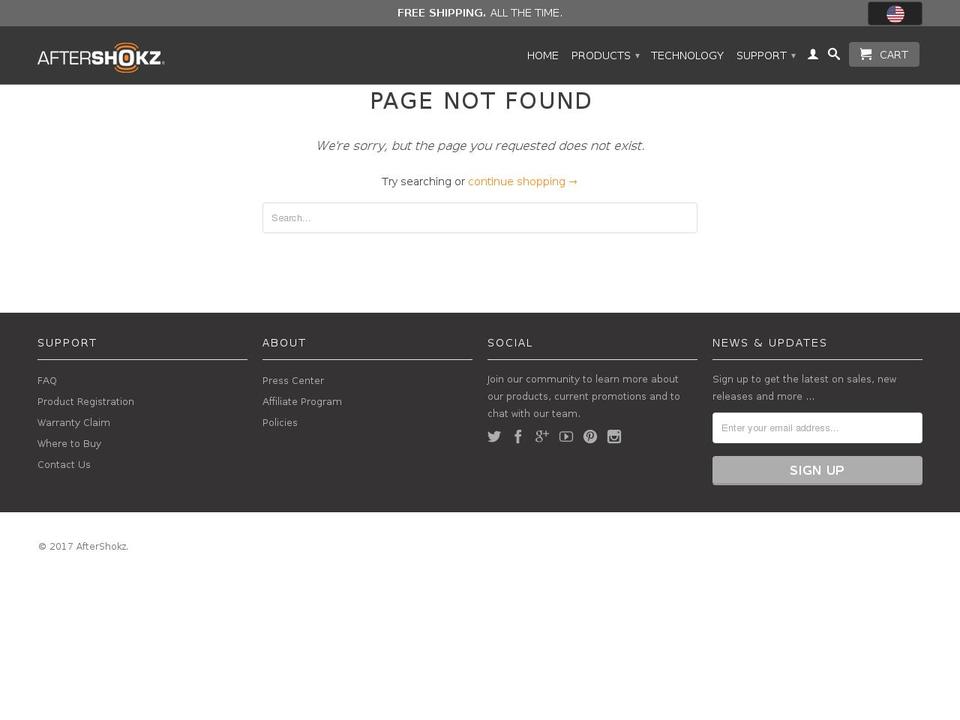Image resolution: width=960 pixels, height=720 pixels.
Task: Expand the Support dropdown menu
Action: click(x=765, y=56)
